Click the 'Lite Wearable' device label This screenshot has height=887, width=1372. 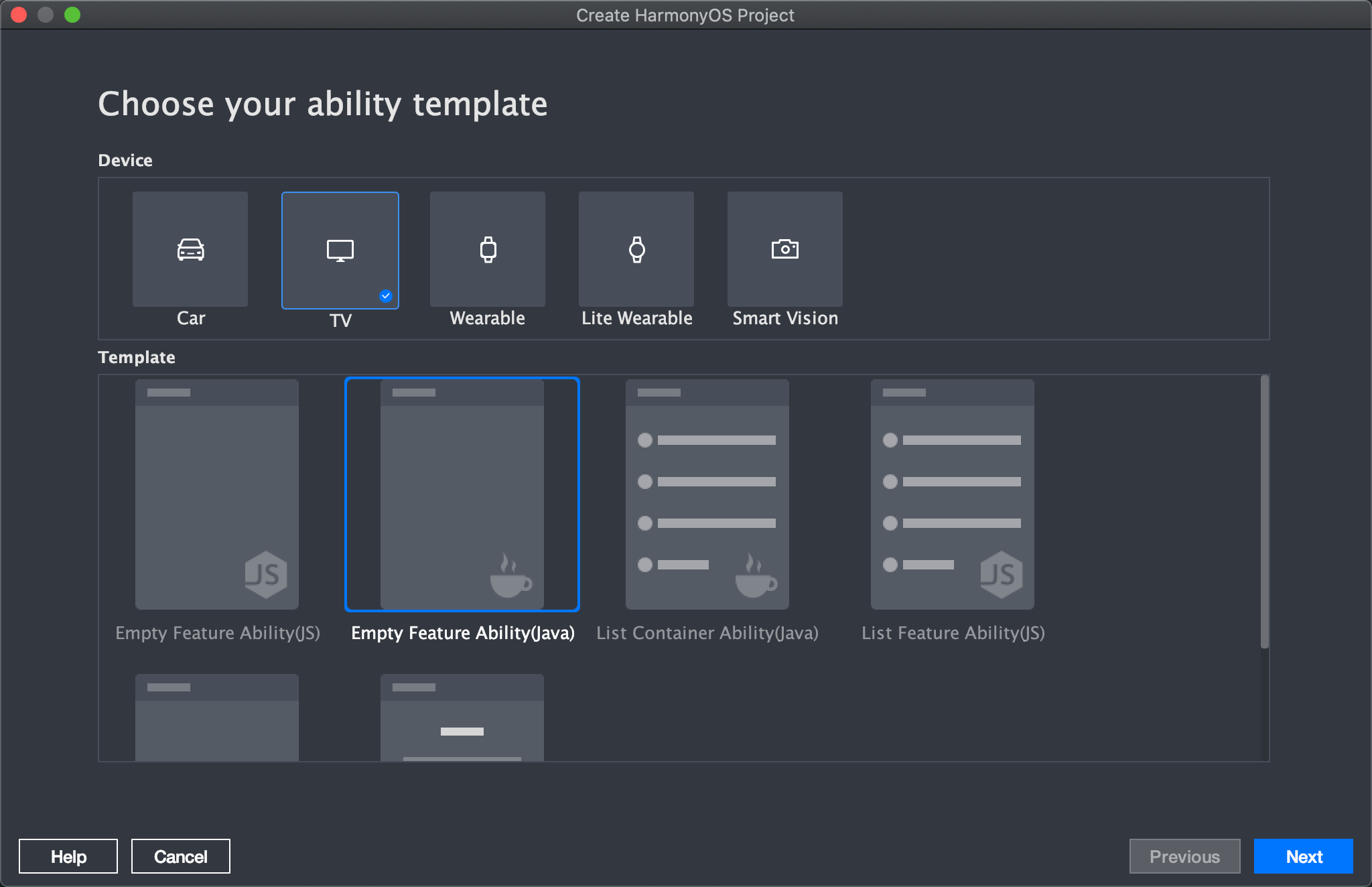[637, 318]
